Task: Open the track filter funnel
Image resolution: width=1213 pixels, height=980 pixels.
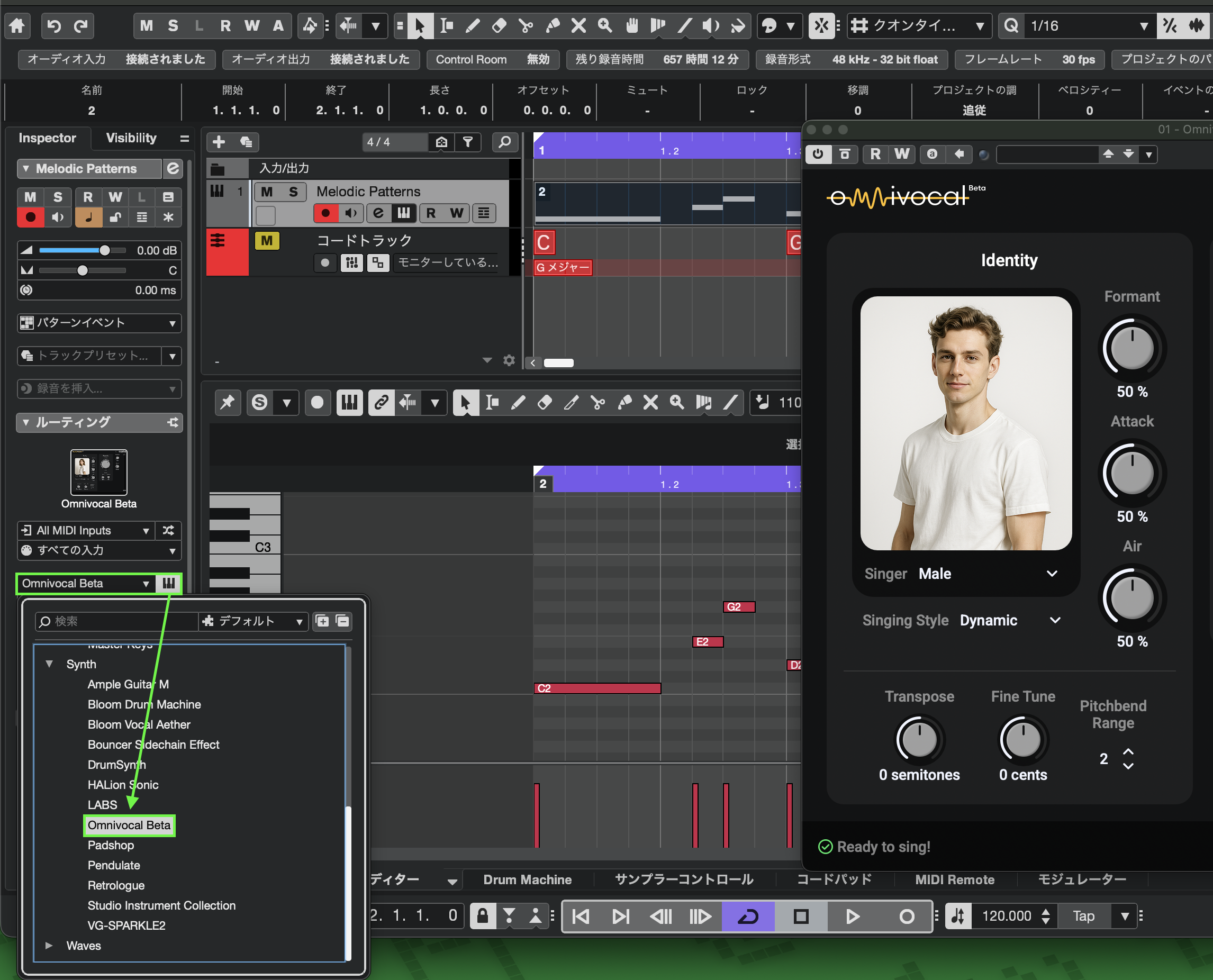Action: tap(468, 142)
